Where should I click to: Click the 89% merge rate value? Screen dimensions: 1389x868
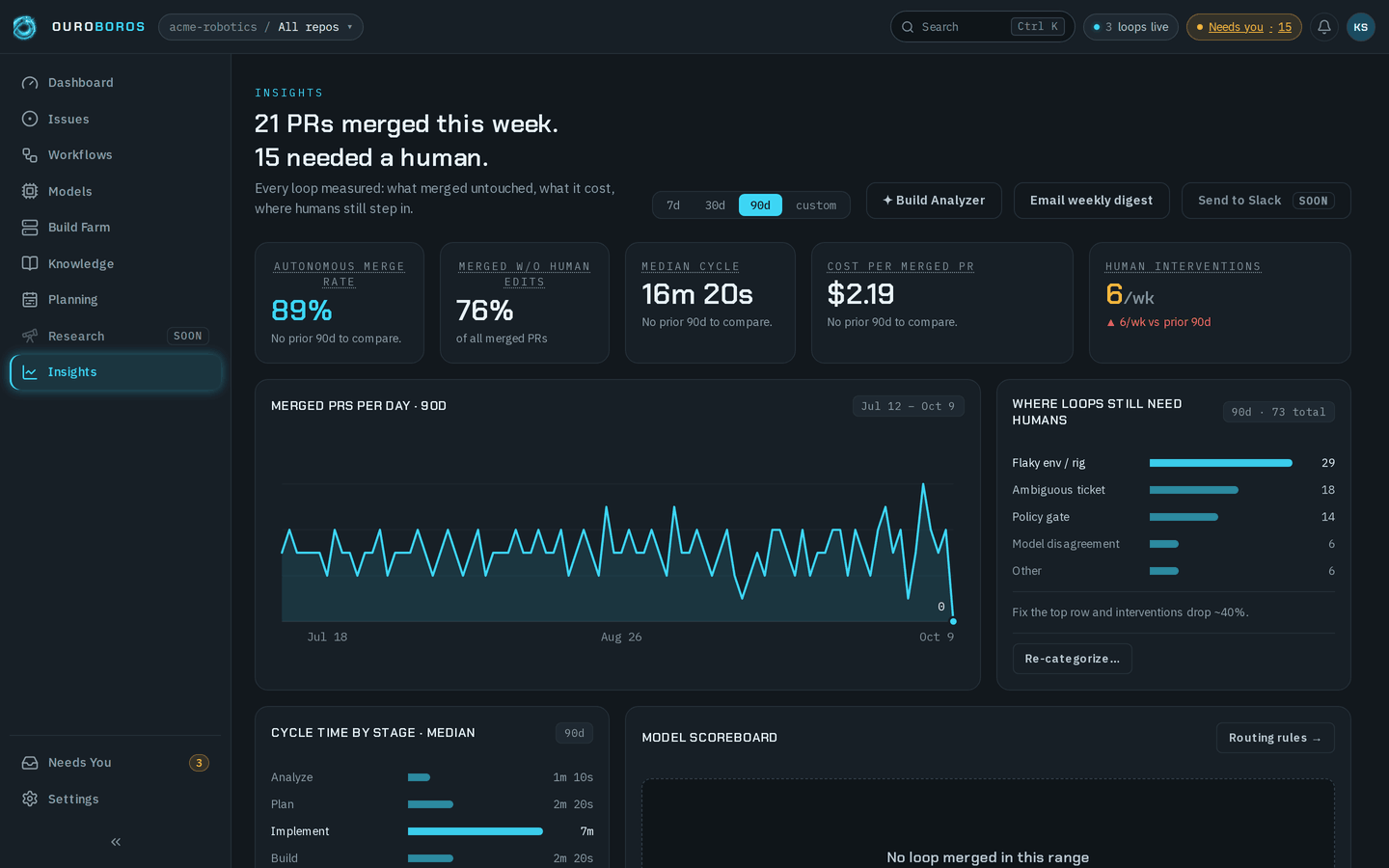pos(302,311)
